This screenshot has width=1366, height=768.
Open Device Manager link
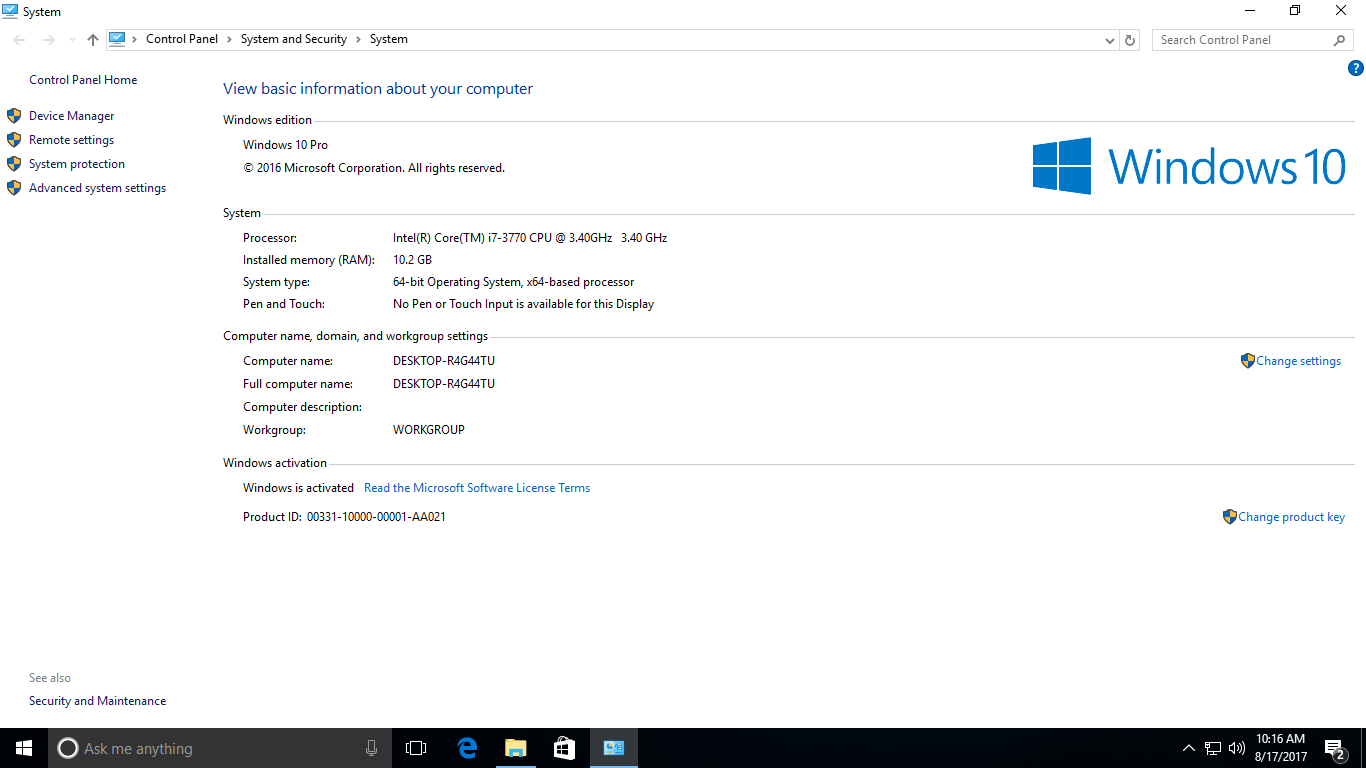click(72, 116)
